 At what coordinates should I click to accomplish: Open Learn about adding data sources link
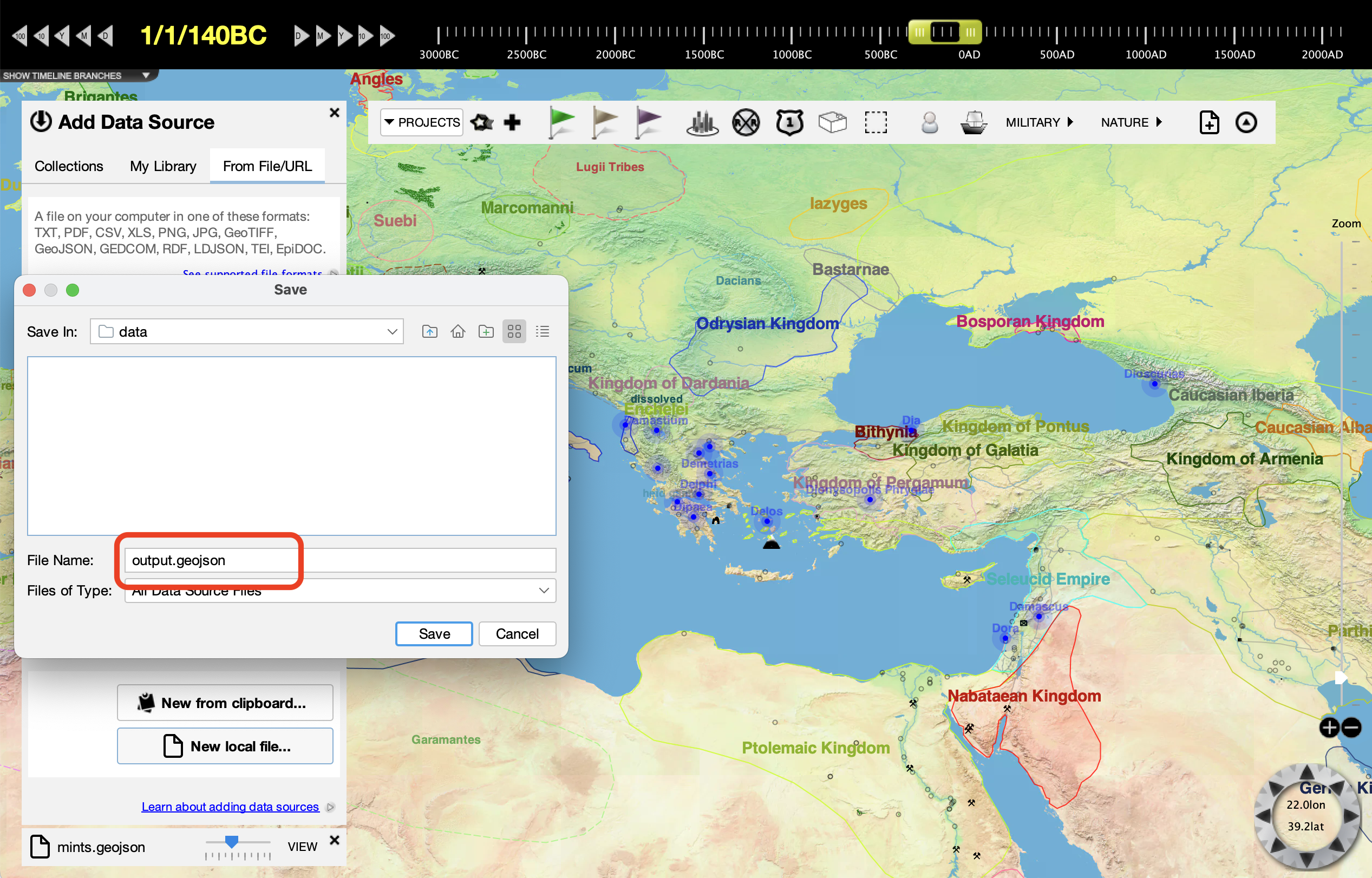(x=230, y=807)
